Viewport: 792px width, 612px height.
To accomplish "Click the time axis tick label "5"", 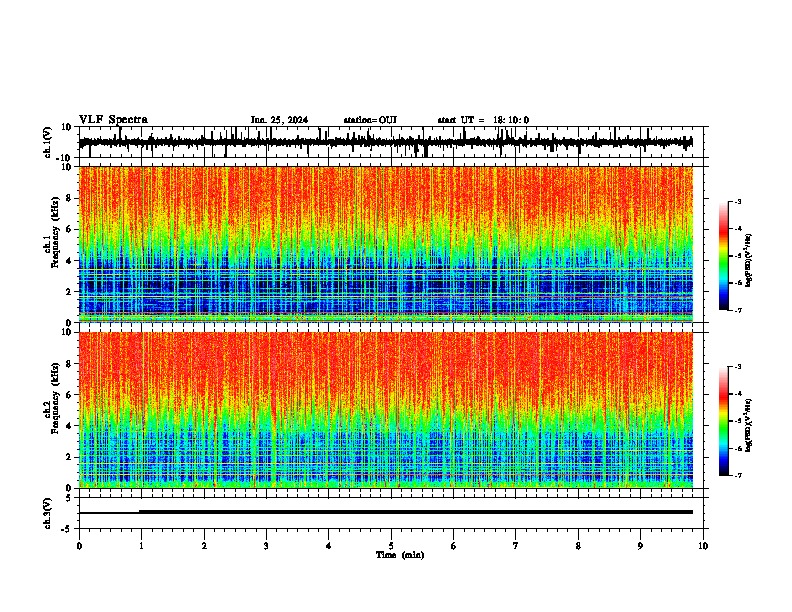I will point(391,546).
